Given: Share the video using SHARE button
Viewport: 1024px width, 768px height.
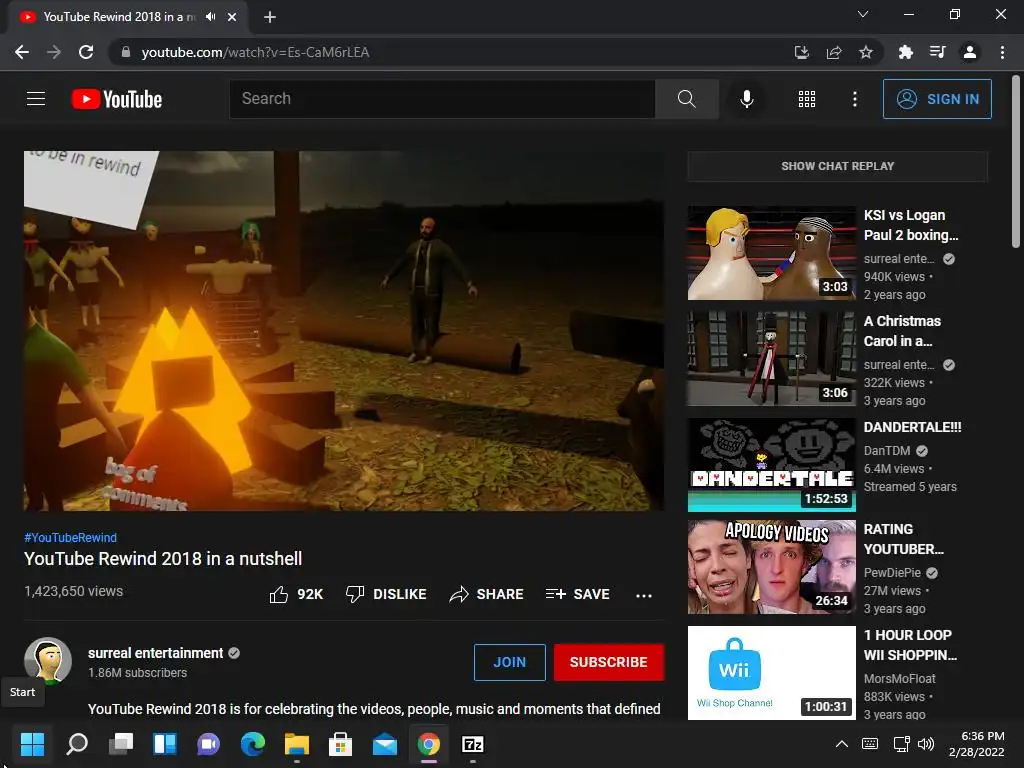Looking at the screenshot, I should [487, 594].
